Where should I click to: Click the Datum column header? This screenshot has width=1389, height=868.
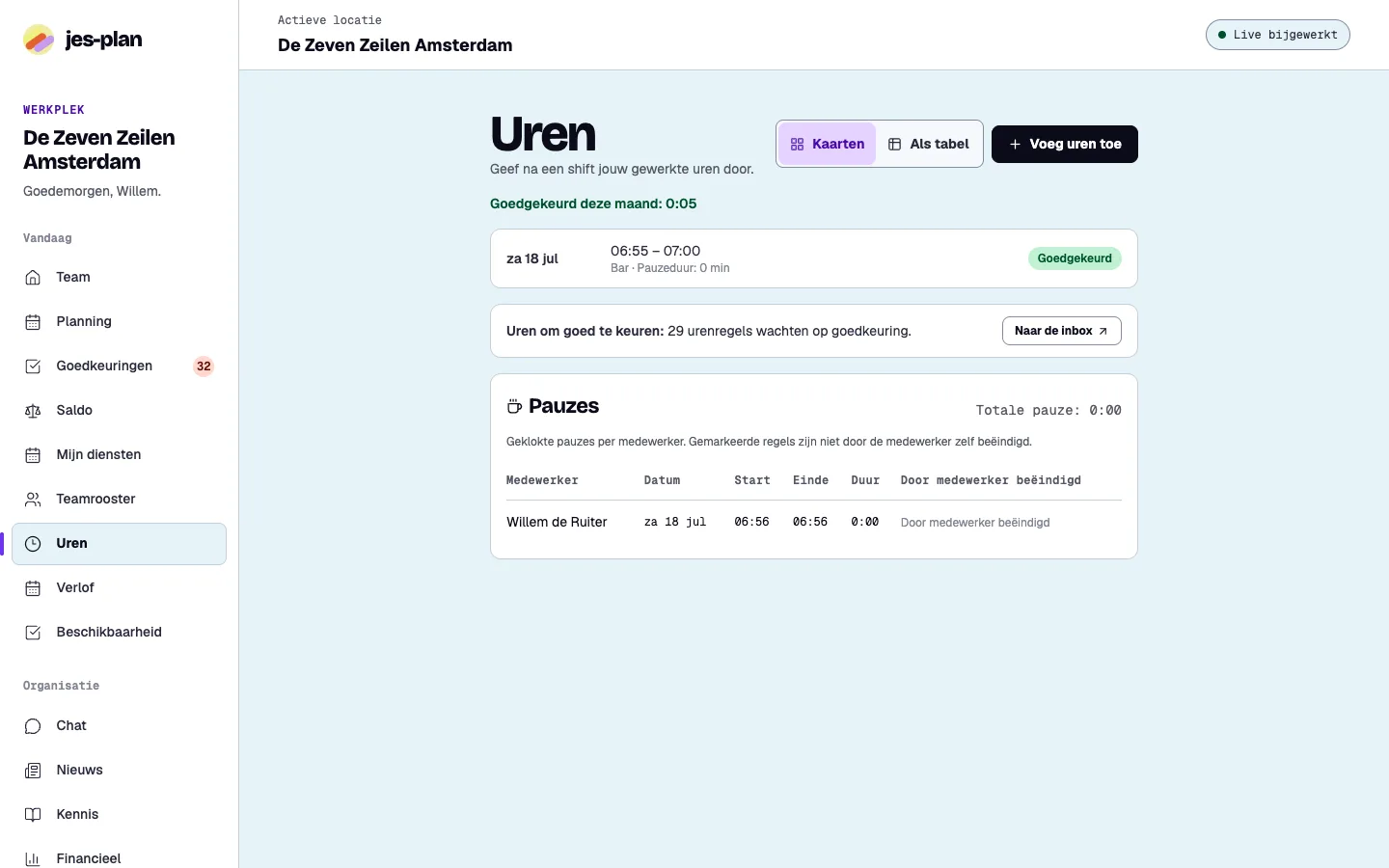point(662,480)
